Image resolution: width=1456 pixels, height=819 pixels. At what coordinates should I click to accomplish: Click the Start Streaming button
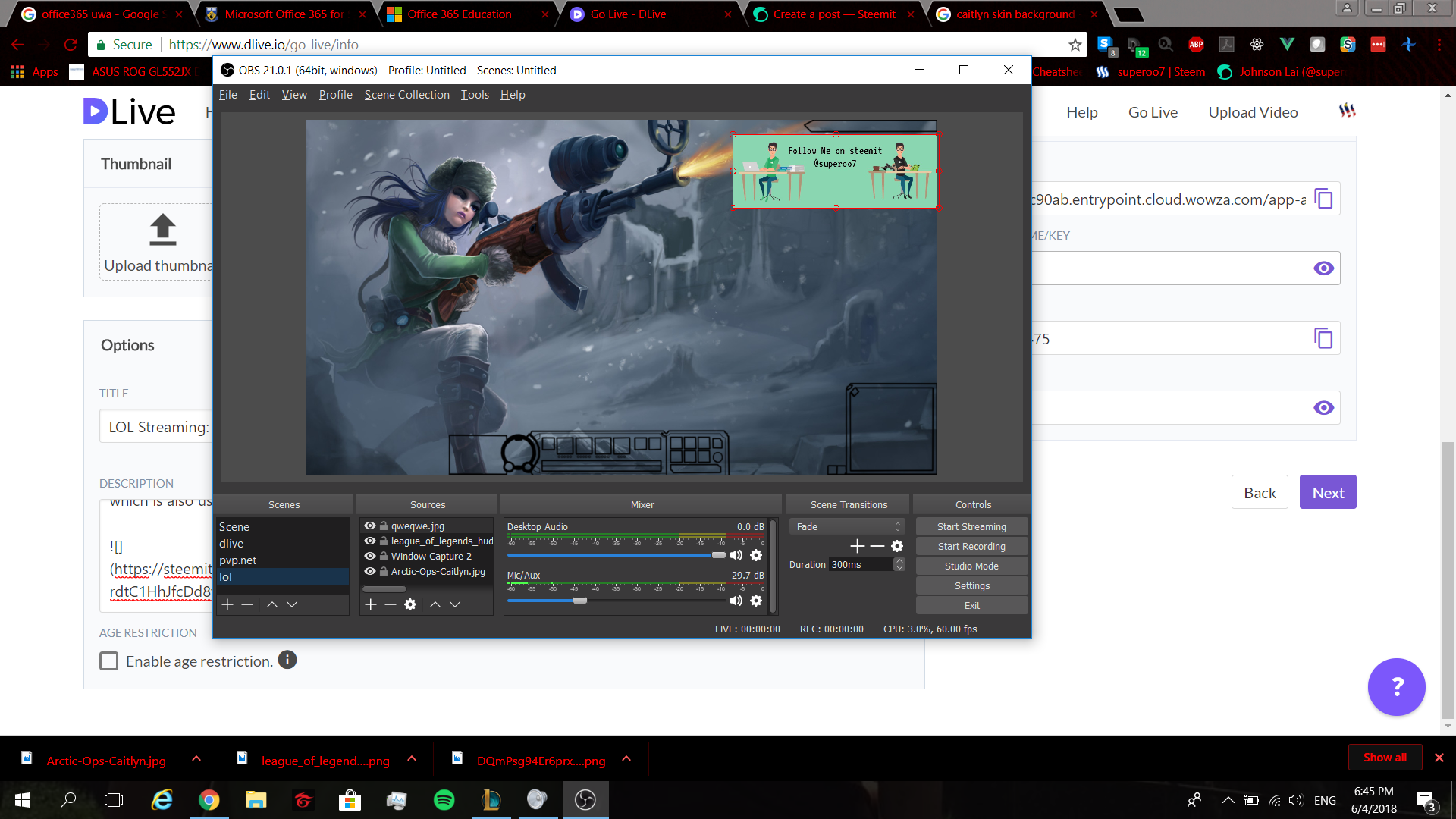[971, 526]
